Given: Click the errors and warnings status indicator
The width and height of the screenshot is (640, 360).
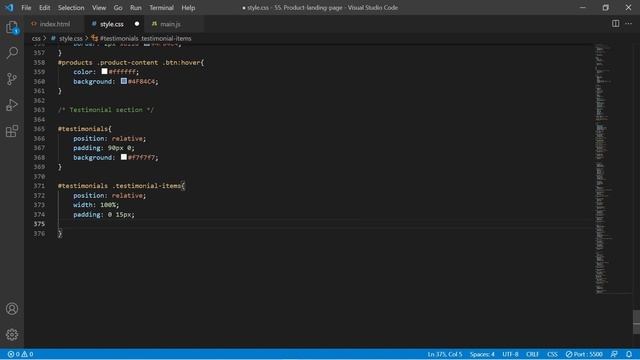Looking at the screenshot, I should (20, 354).
